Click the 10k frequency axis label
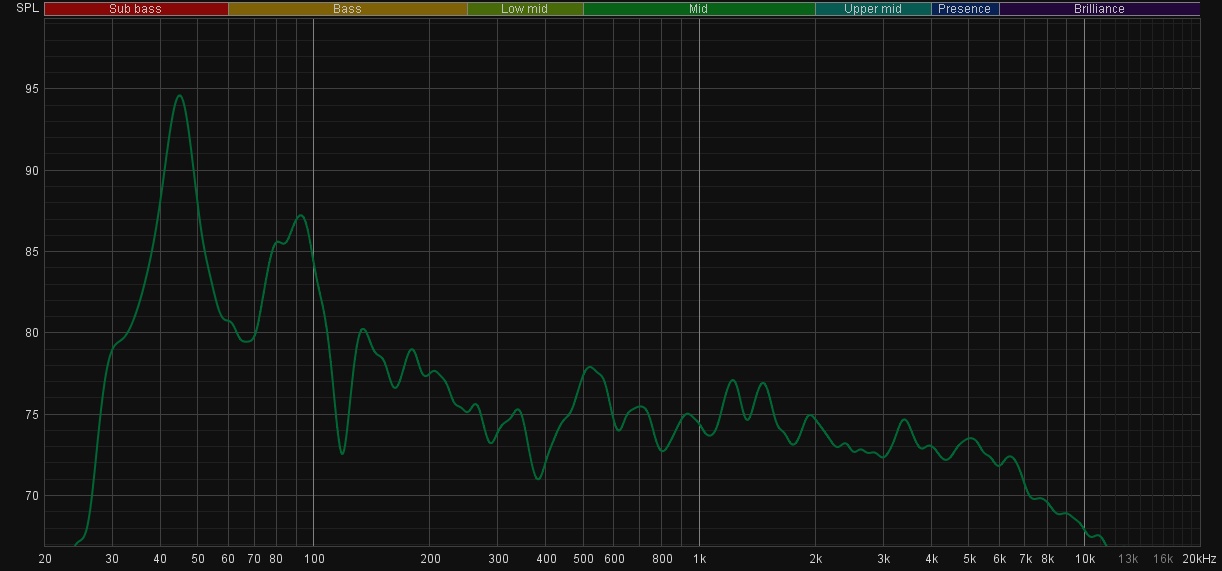1222x571 pixels. [x=1084, y=559]
